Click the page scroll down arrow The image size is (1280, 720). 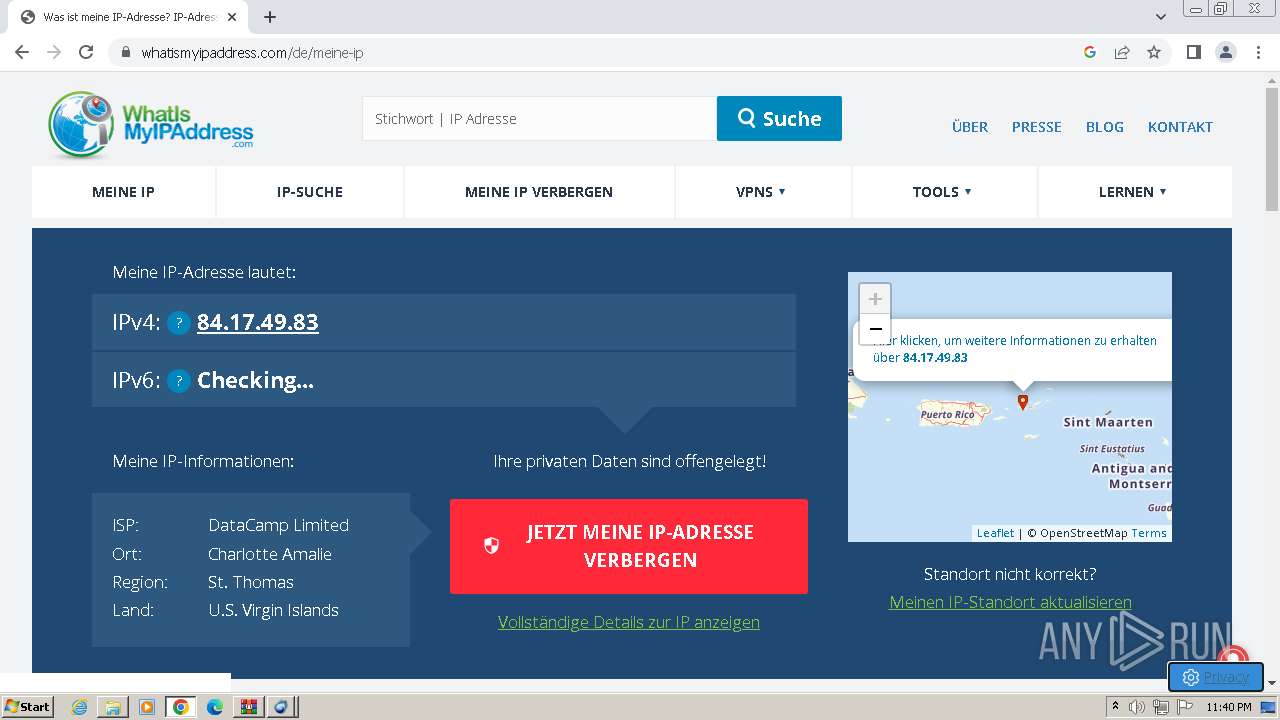[1272, 683]
